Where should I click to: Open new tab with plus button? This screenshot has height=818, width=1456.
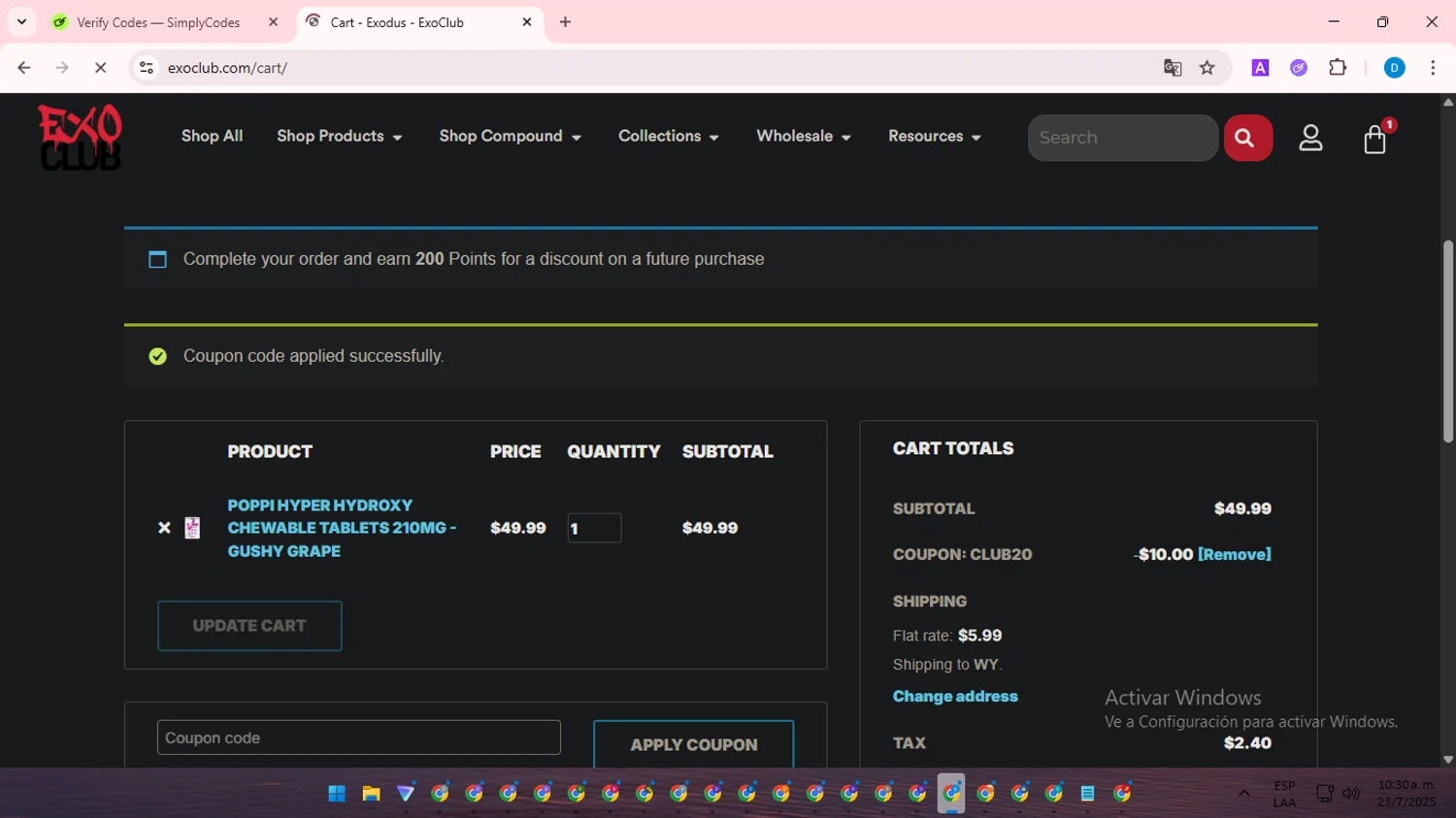(565, 22)
